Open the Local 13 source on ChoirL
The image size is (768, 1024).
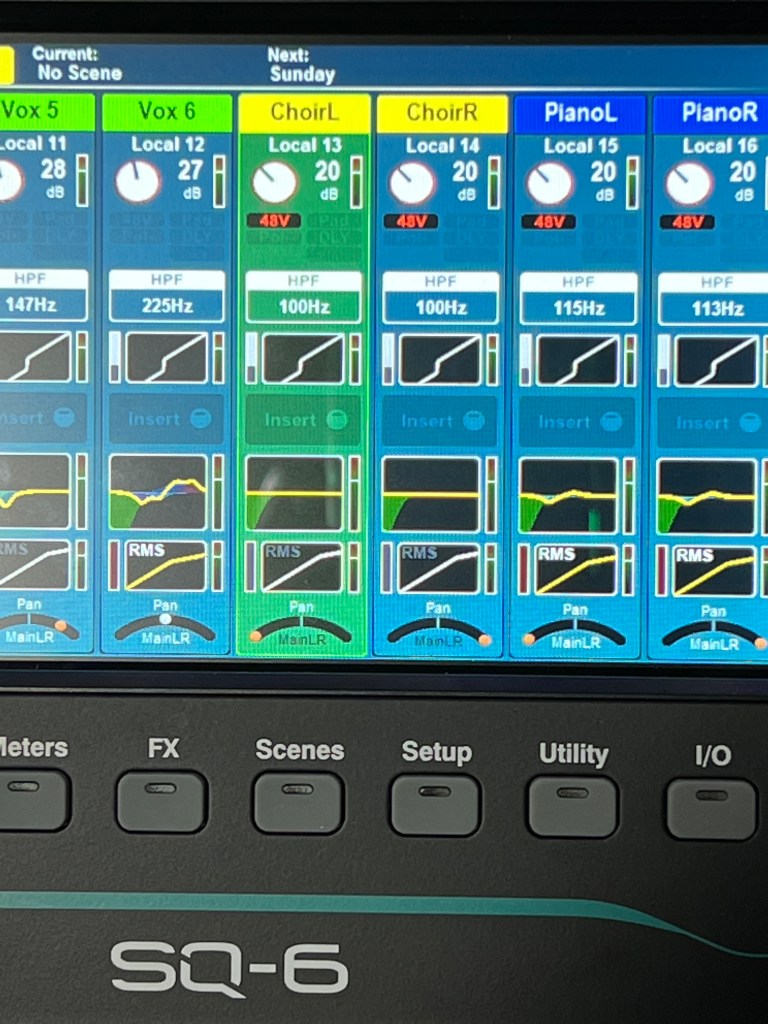pos(304,145)
